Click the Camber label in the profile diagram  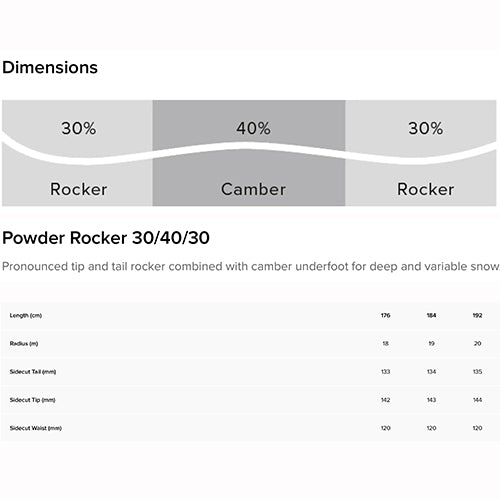point(253,189)
